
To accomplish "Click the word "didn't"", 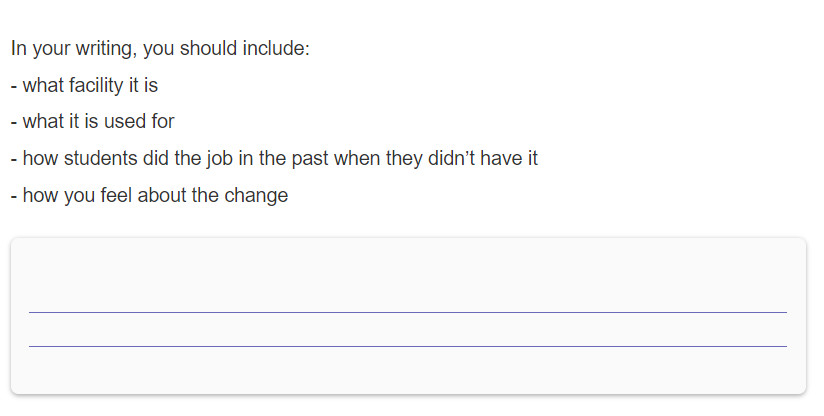I will [x=451, y=158].
